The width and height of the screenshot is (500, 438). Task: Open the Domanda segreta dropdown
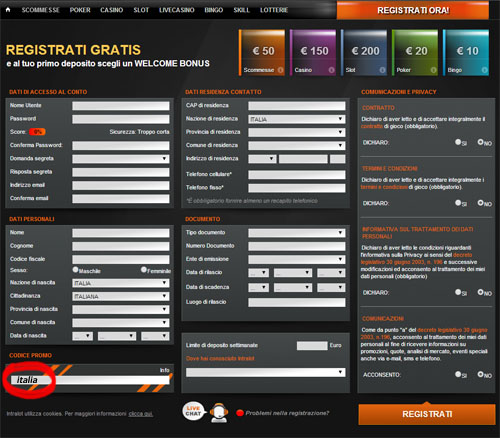point(121,159)
